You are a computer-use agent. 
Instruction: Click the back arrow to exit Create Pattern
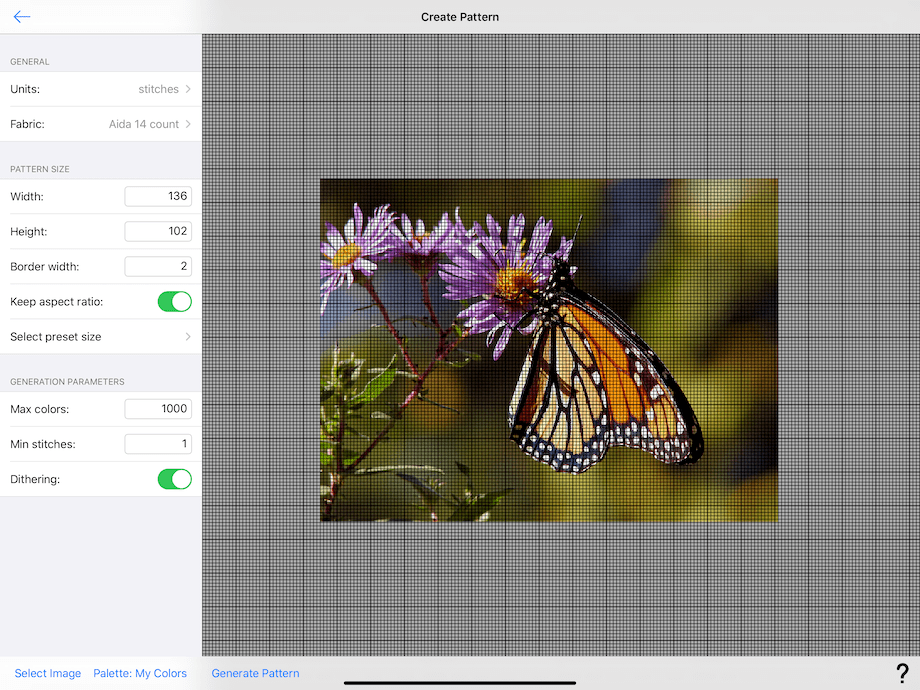[x=22, y=16]
